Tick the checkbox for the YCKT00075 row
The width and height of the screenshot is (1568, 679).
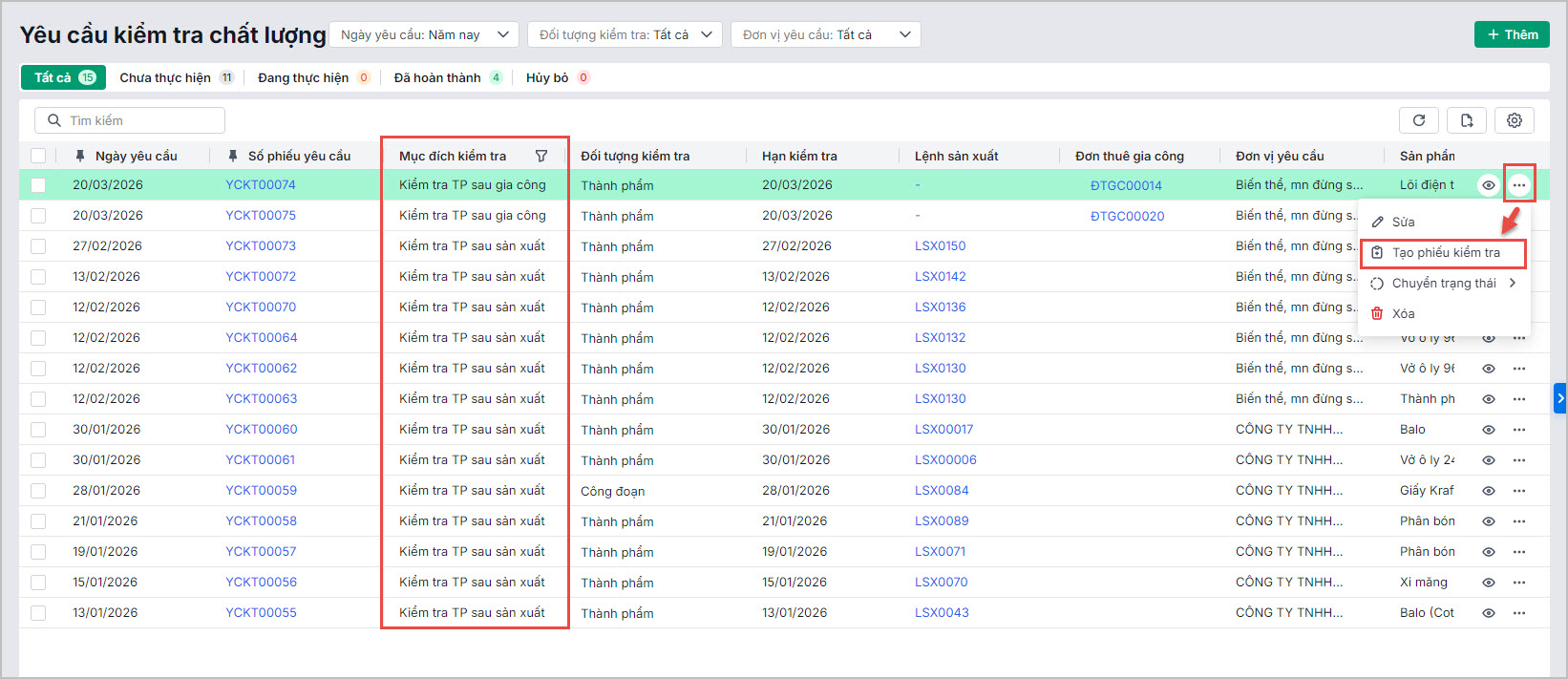pyautogui.click(x=38, y=216)
